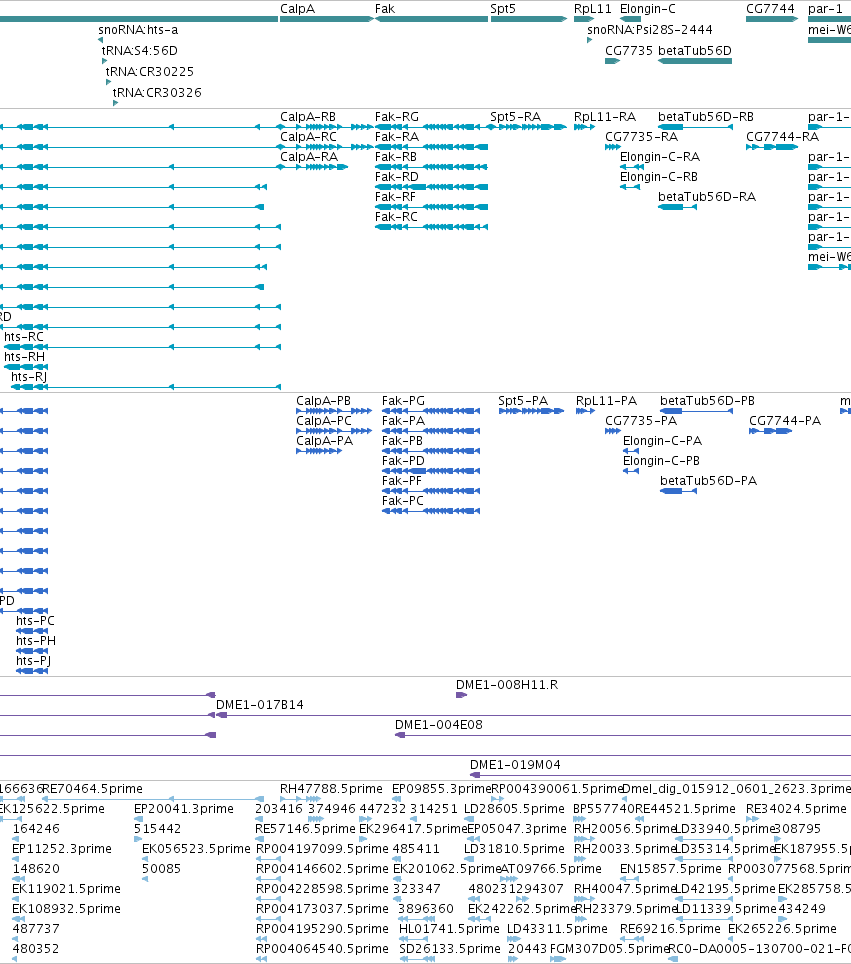Select the Fak-RG transcript
Image resolution: width=851 pixels, height=964 pixels.
[x=428, y=127]
